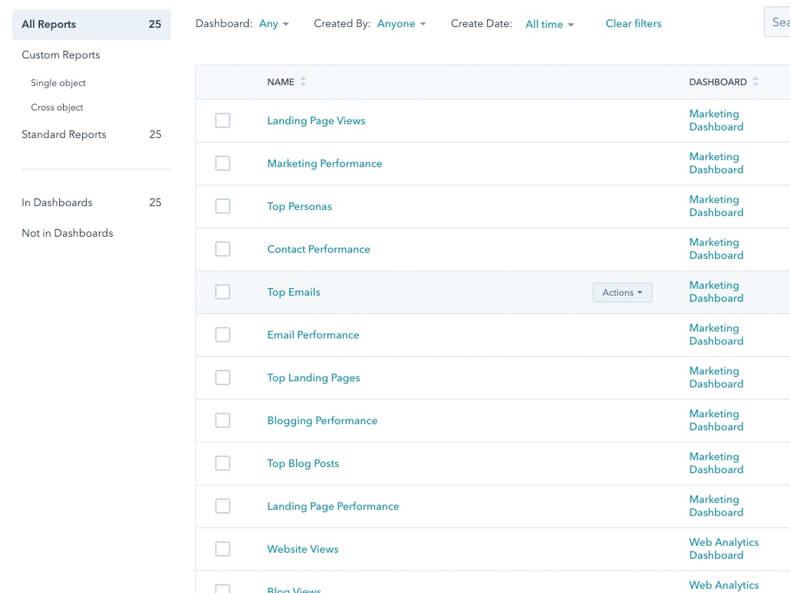The image size is (790, 593).
Task: Open the Create Date filter dropdown
Action: point(549,24)
